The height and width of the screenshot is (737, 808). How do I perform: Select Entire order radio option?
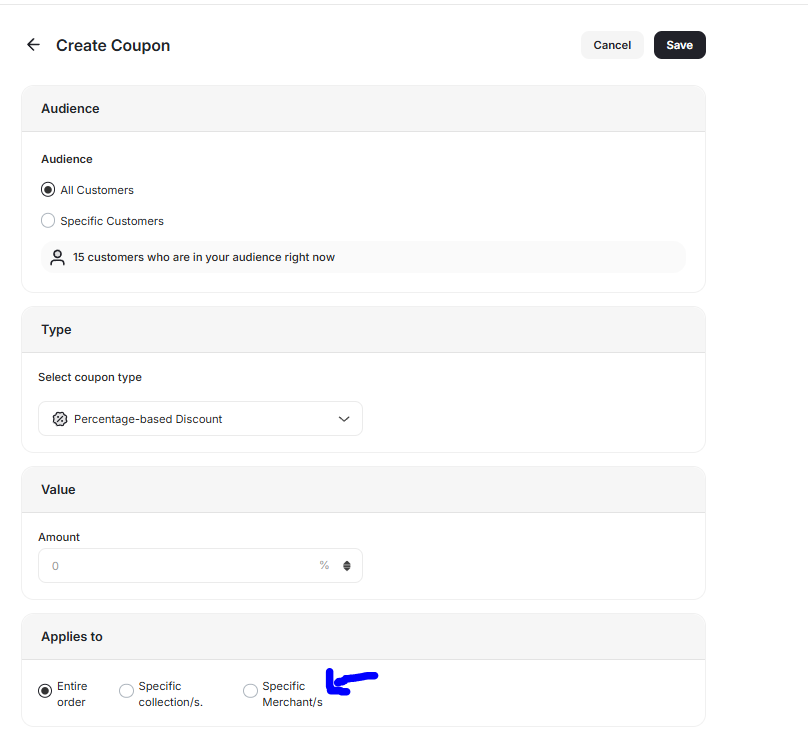coord(45,690)
